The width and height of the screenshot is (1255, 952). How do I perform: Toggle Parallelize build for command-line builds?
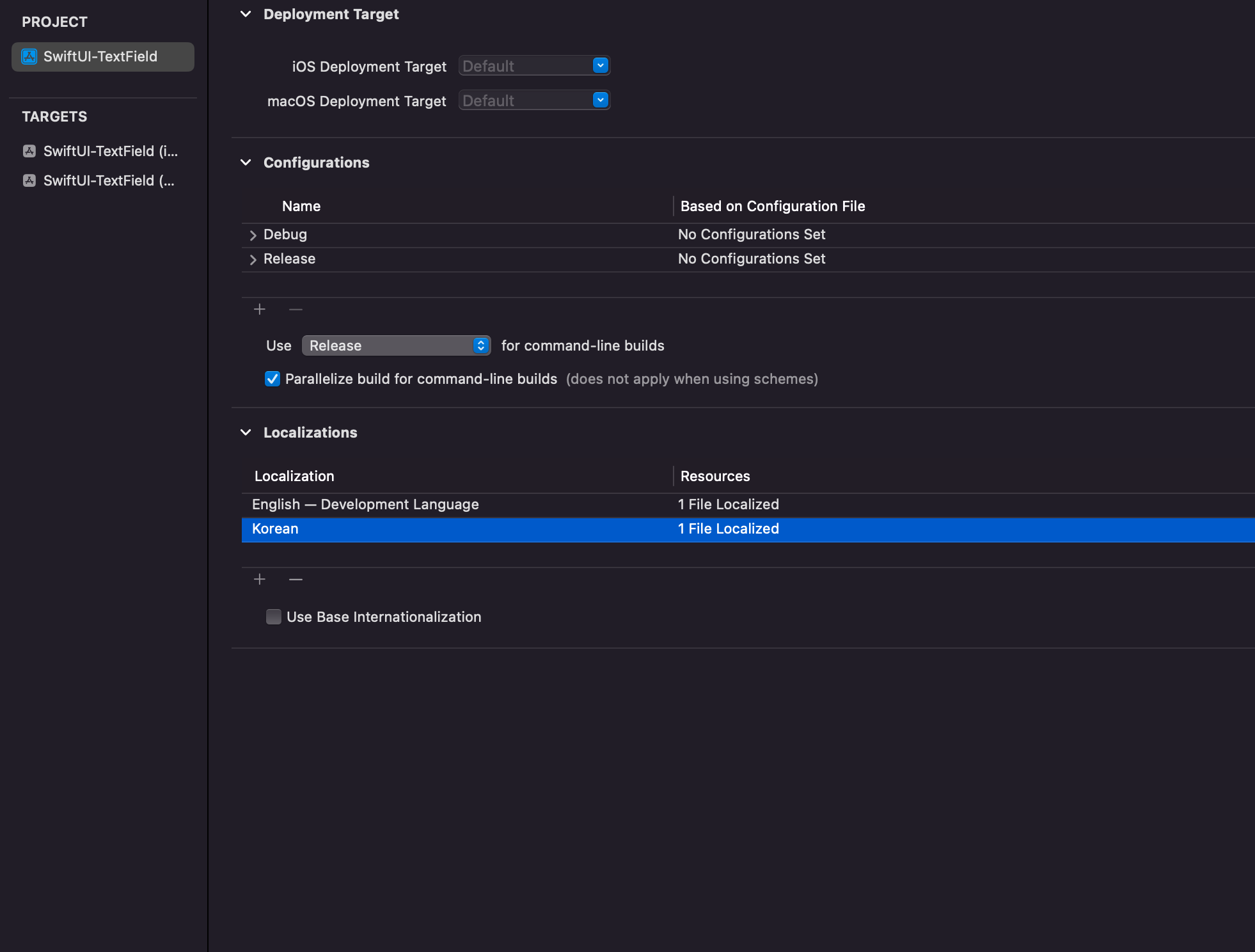[272, 379]
